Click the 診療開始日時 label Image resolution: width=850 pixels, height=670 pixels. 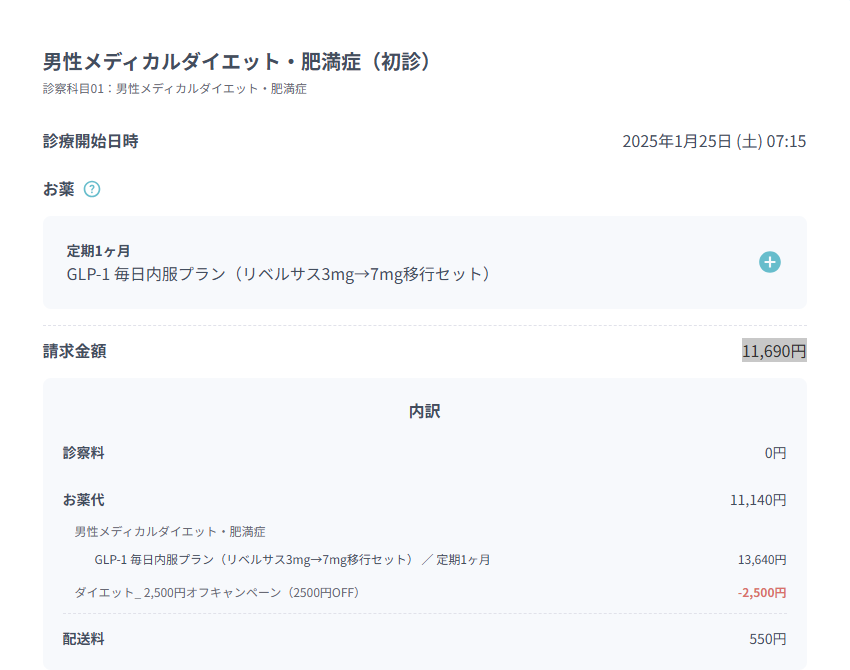[91, 141]
